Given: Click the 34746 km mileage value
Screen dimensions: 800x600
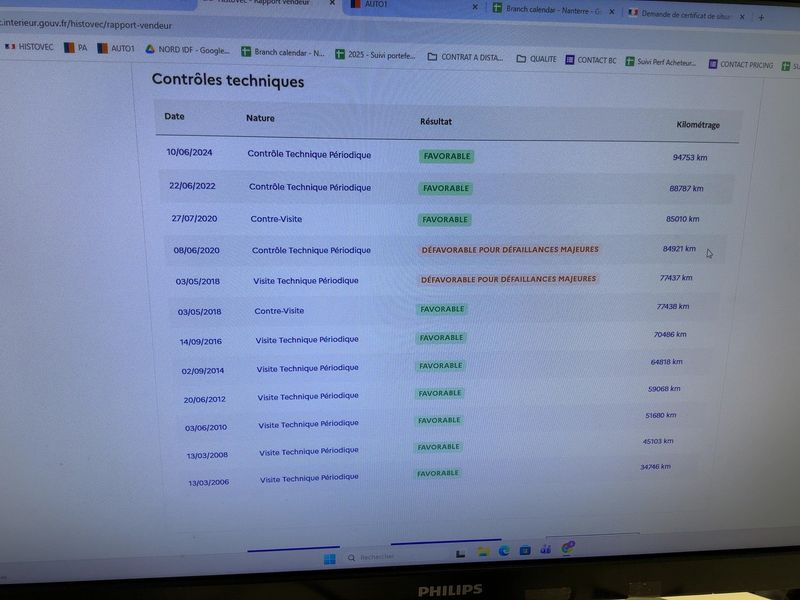Looking at the screenshot, I should (656, 466).
